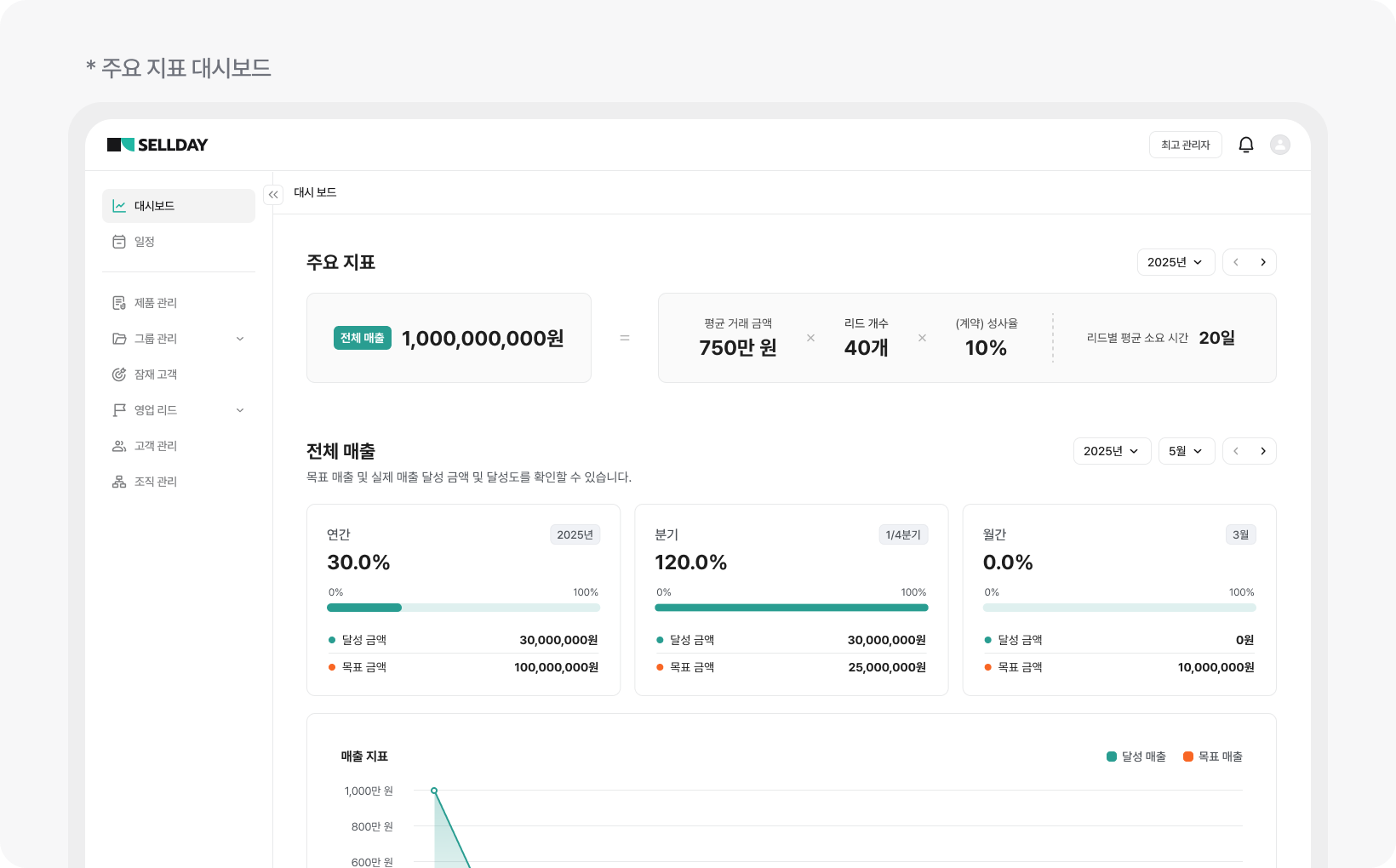
Task: Click 0원 achieved amount in 월간 card
Action: tap(1245, 640)
